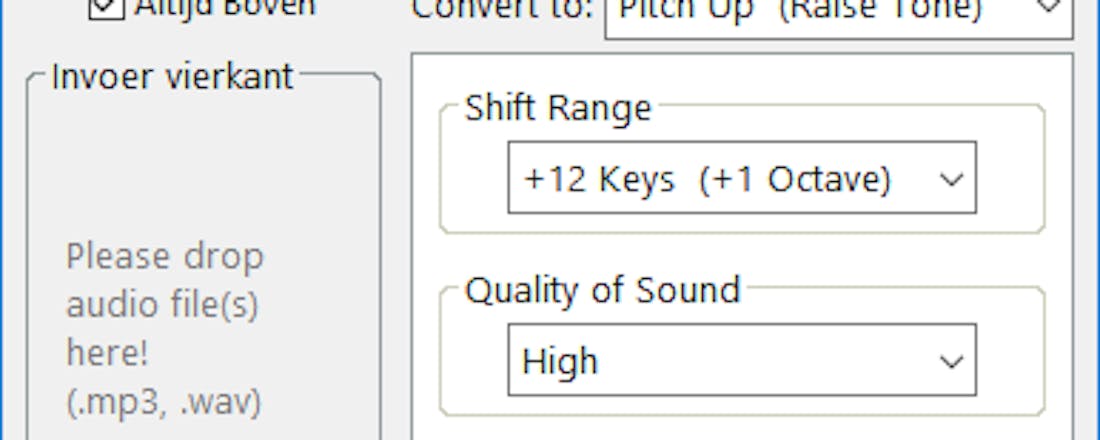Open the Quality of Sound combo box
1100x440 pixels.
tap(741, 360)
